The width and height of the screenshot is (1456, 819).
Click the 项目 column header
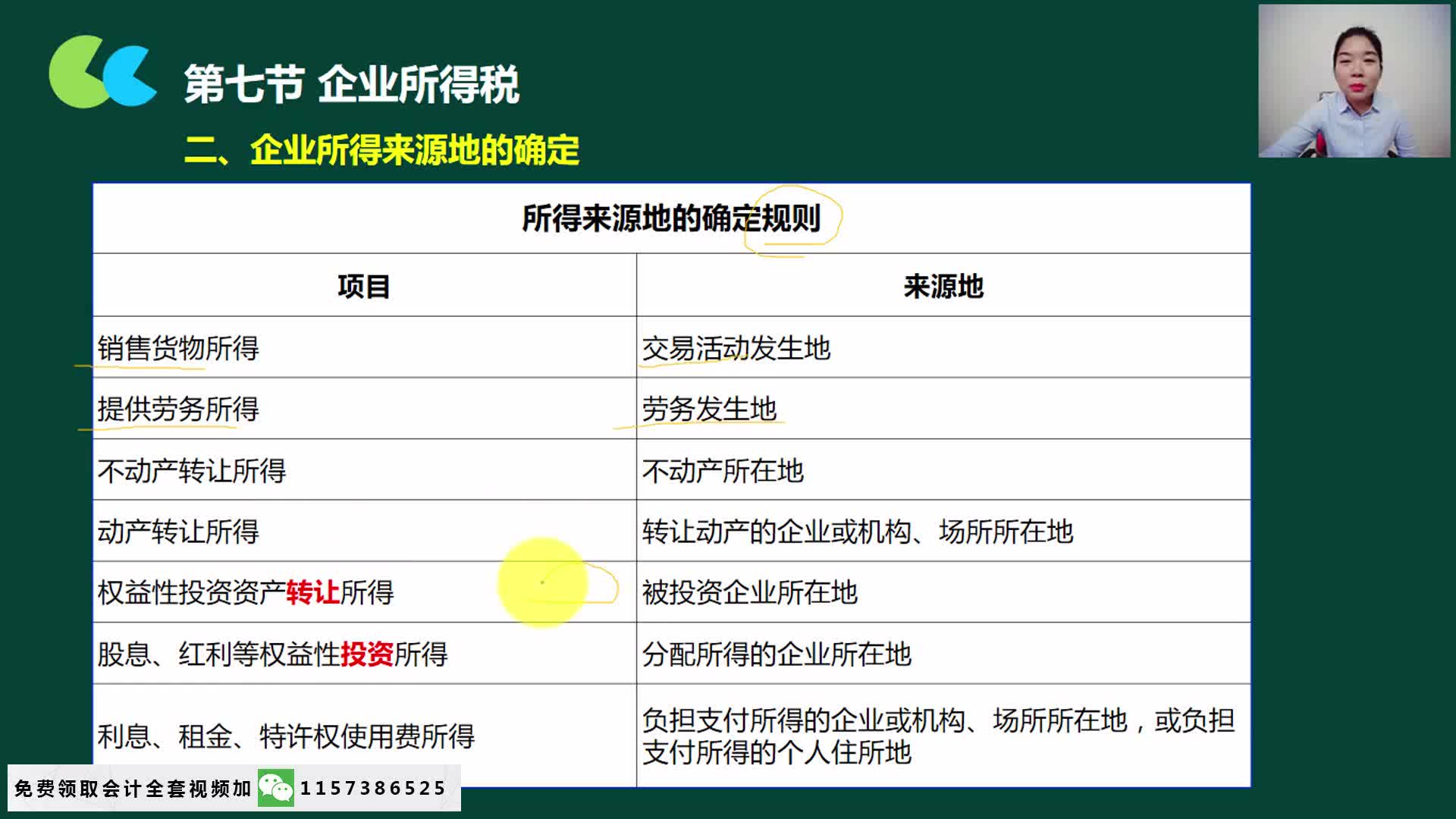coord(364,287)
